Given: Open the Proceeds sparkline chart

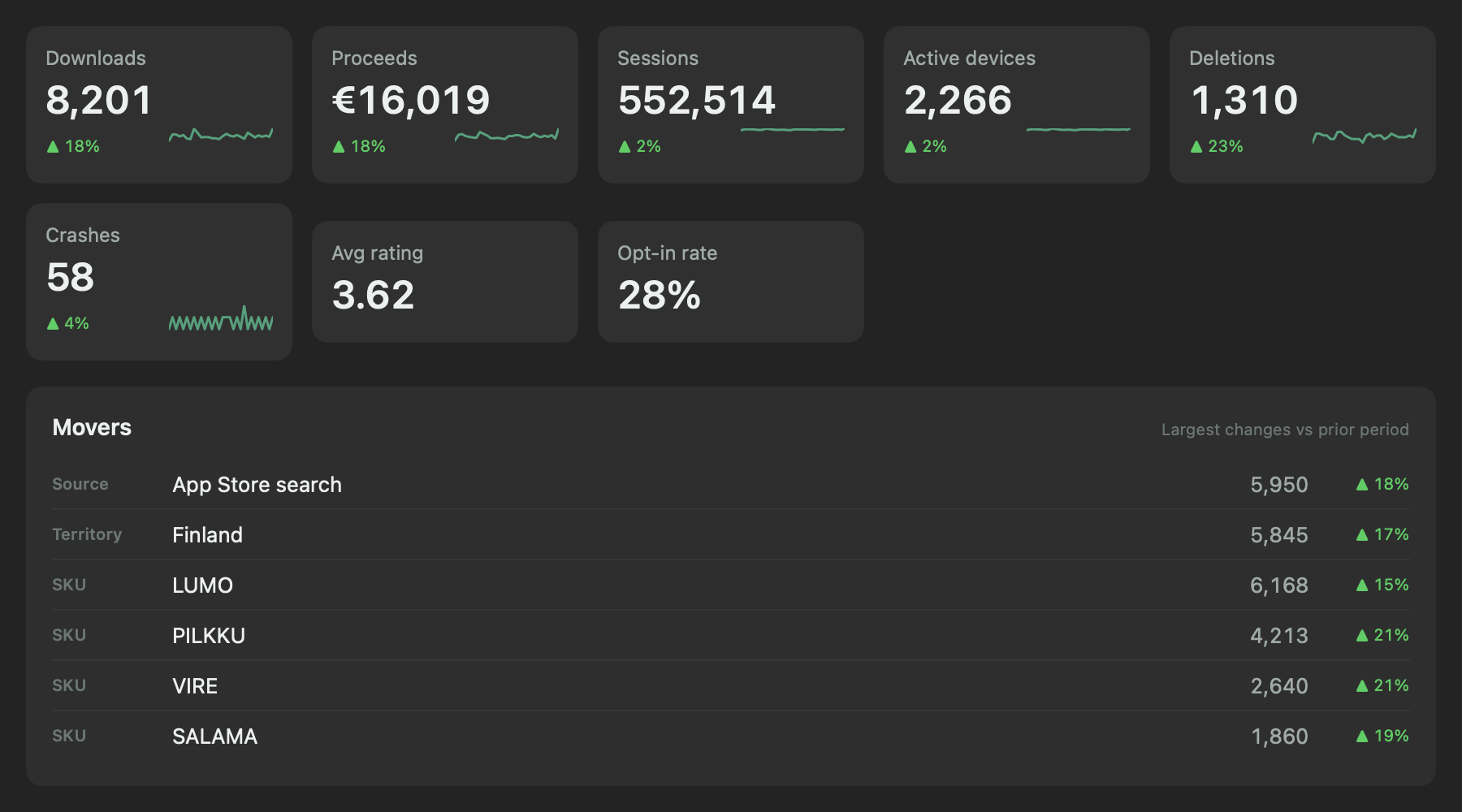Looking at the screenshot, I should click(507, 135).
